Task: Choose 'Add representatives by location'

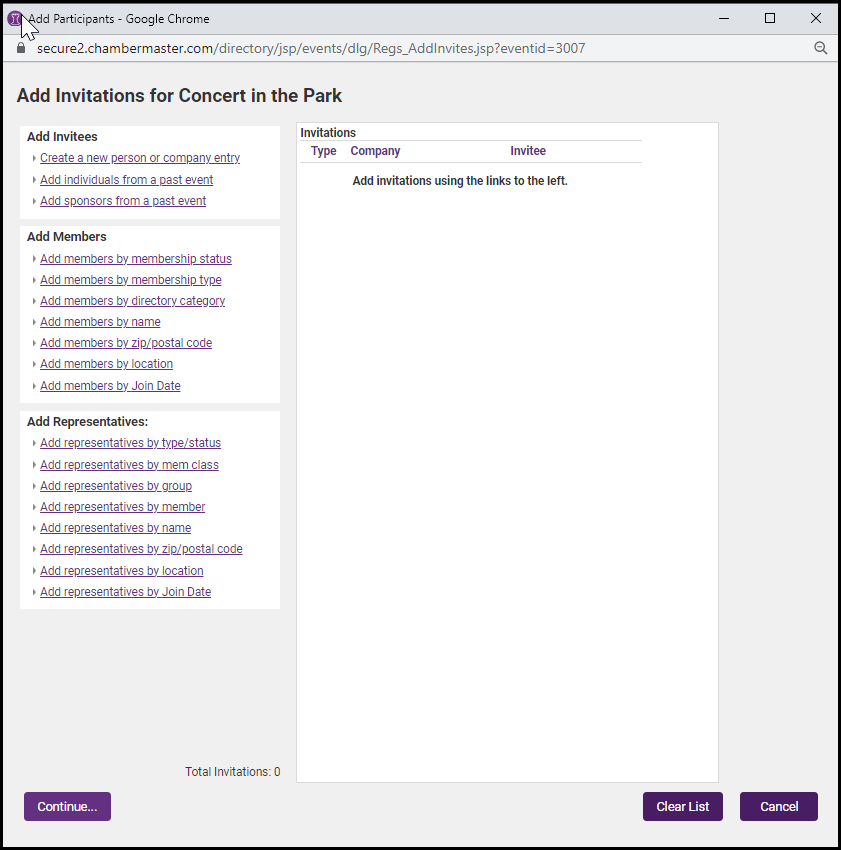Action: (x=121, y=571)
